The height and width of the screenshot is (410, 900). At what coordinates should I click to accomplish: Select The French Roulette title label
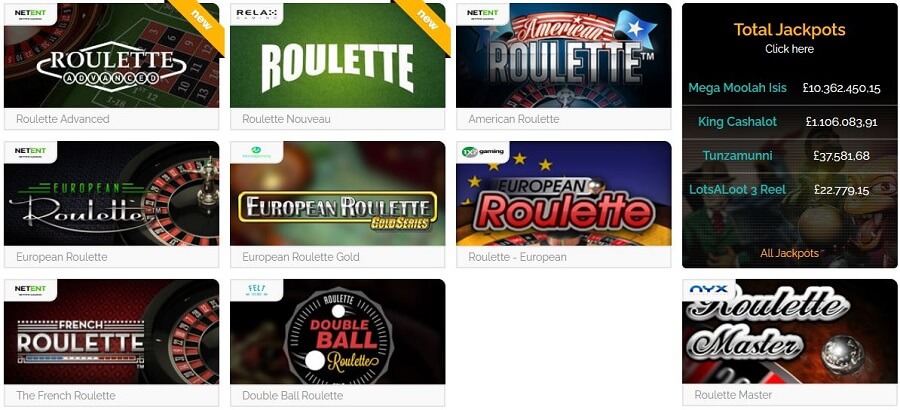(65, 395)
